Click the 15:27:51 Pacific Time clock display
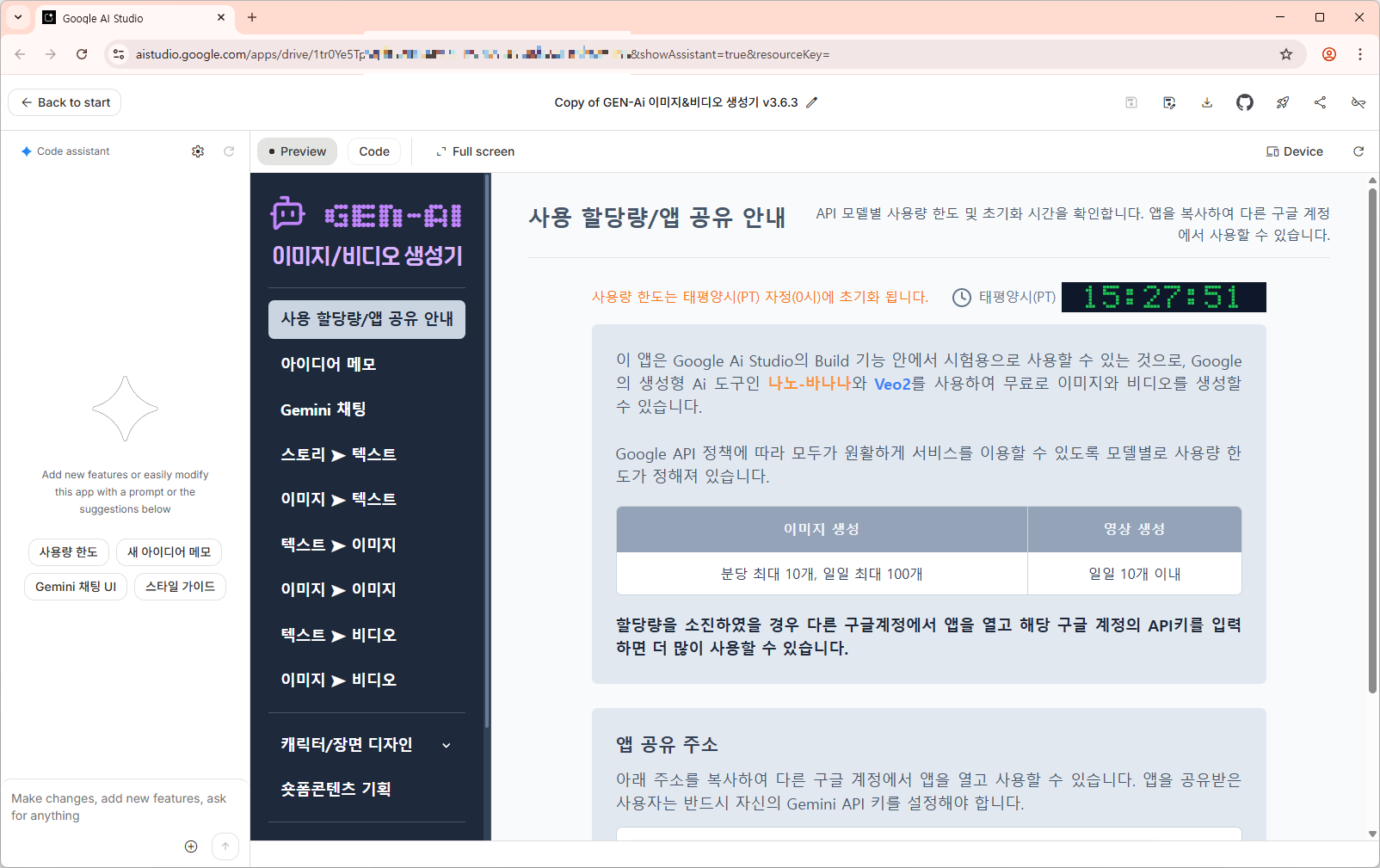This screenshot has width=1380, height=868. pos(1163,297)
